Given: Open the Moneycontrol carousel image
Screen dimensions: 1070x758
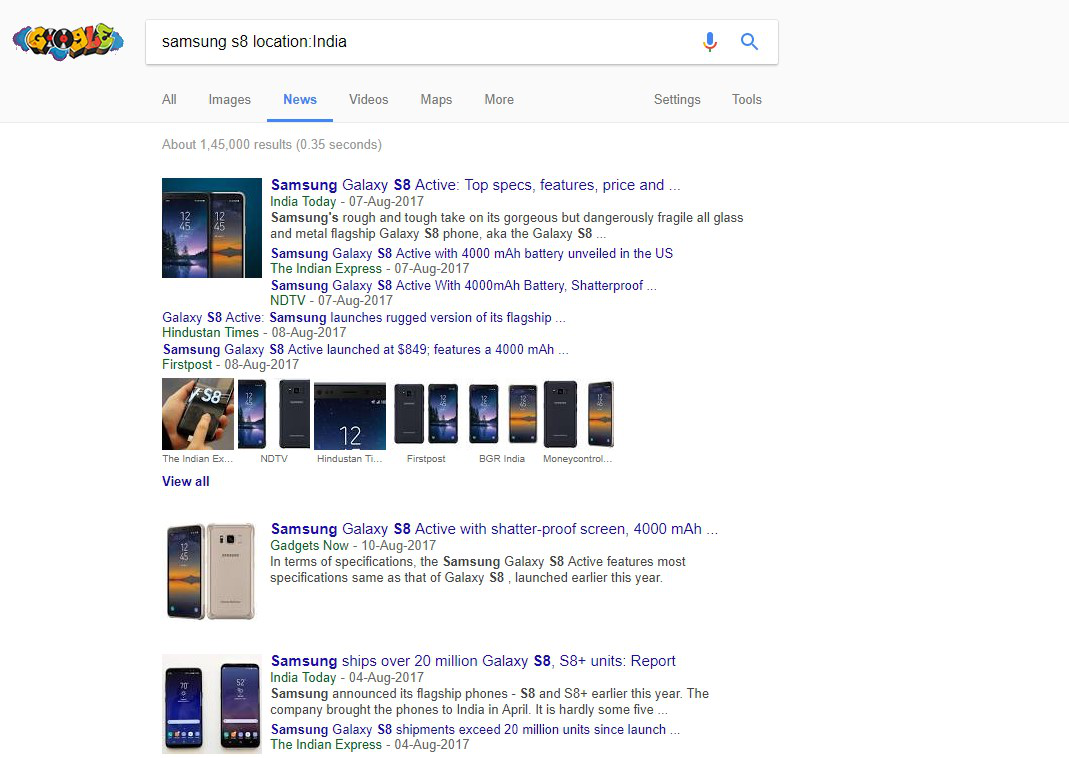Looking at the screenshot, I should point(578,414).
